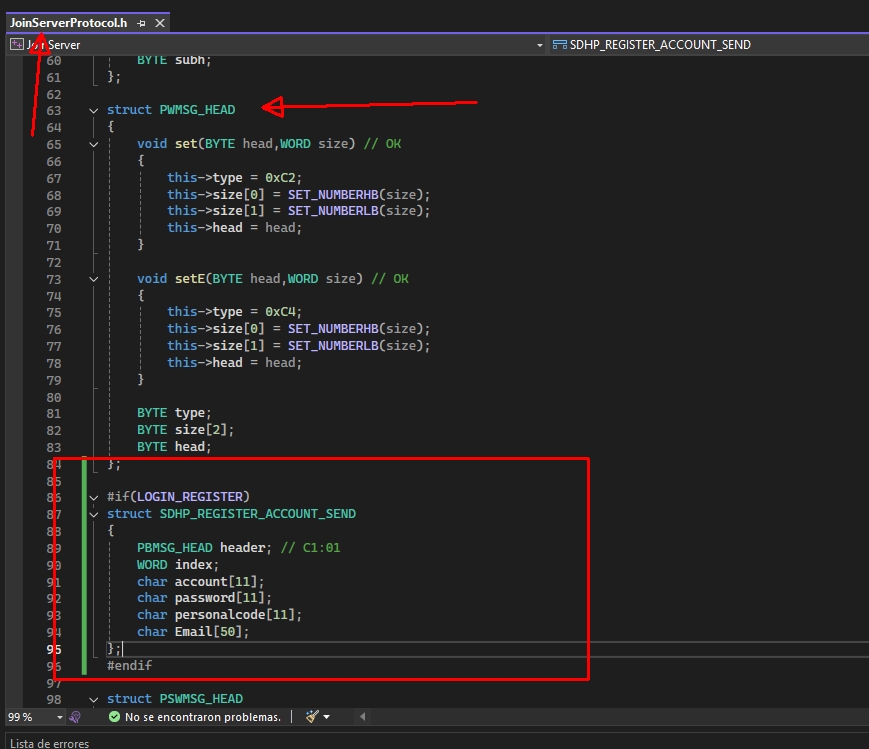Click 'BYTE type;' on line 81

174,413
